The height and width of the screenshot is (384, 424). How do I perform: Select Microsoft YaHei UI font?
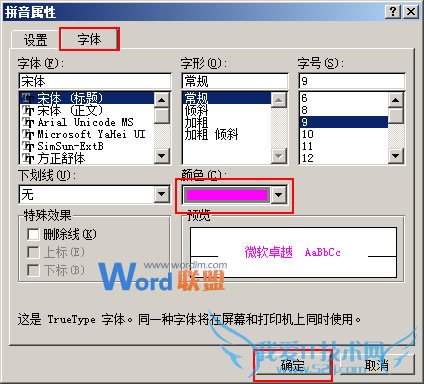click(x=87, y=134)
